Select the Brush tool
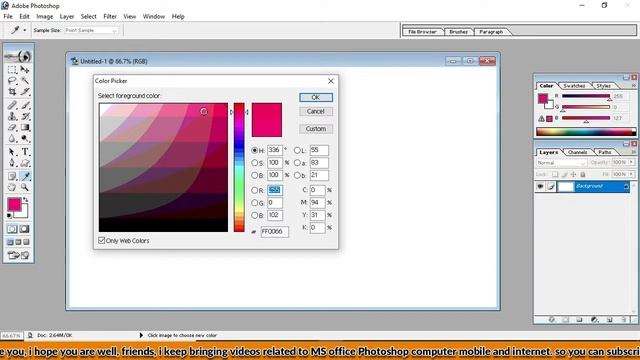This screenshot has width=640, height=360. [25, 105]
